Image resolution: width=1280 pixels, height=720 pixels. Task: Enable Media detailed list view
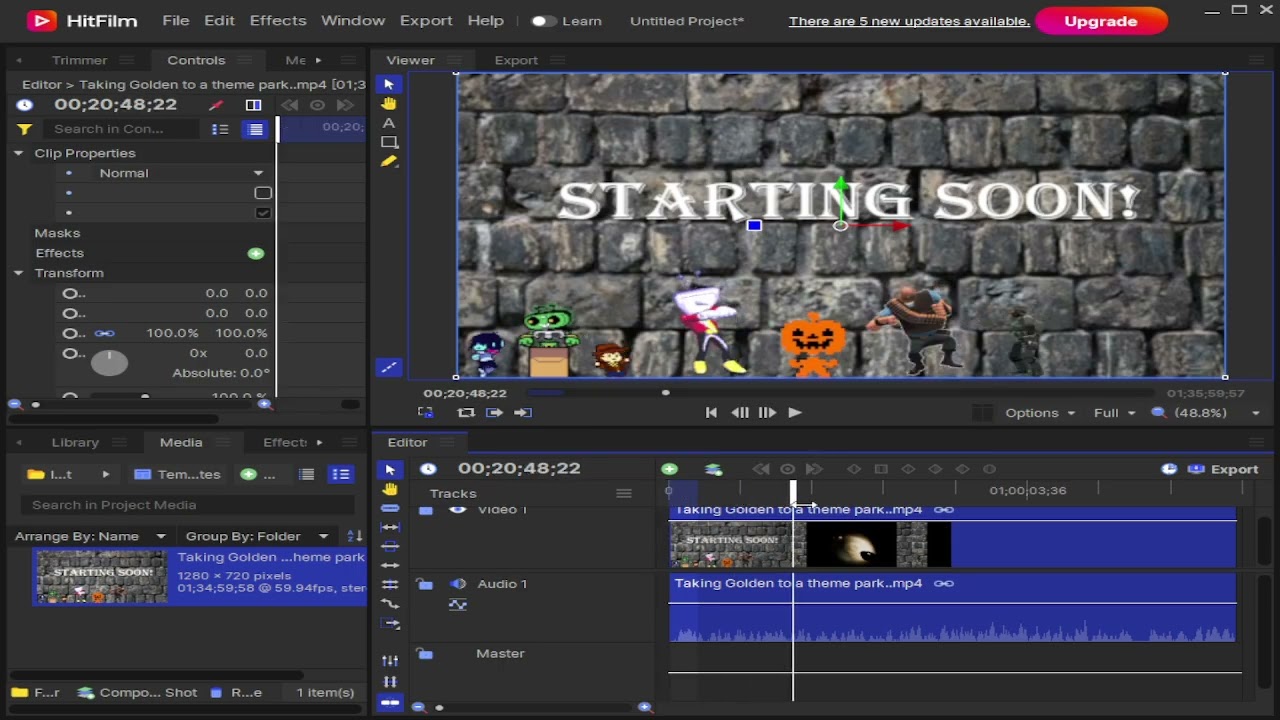pos(341,474)
